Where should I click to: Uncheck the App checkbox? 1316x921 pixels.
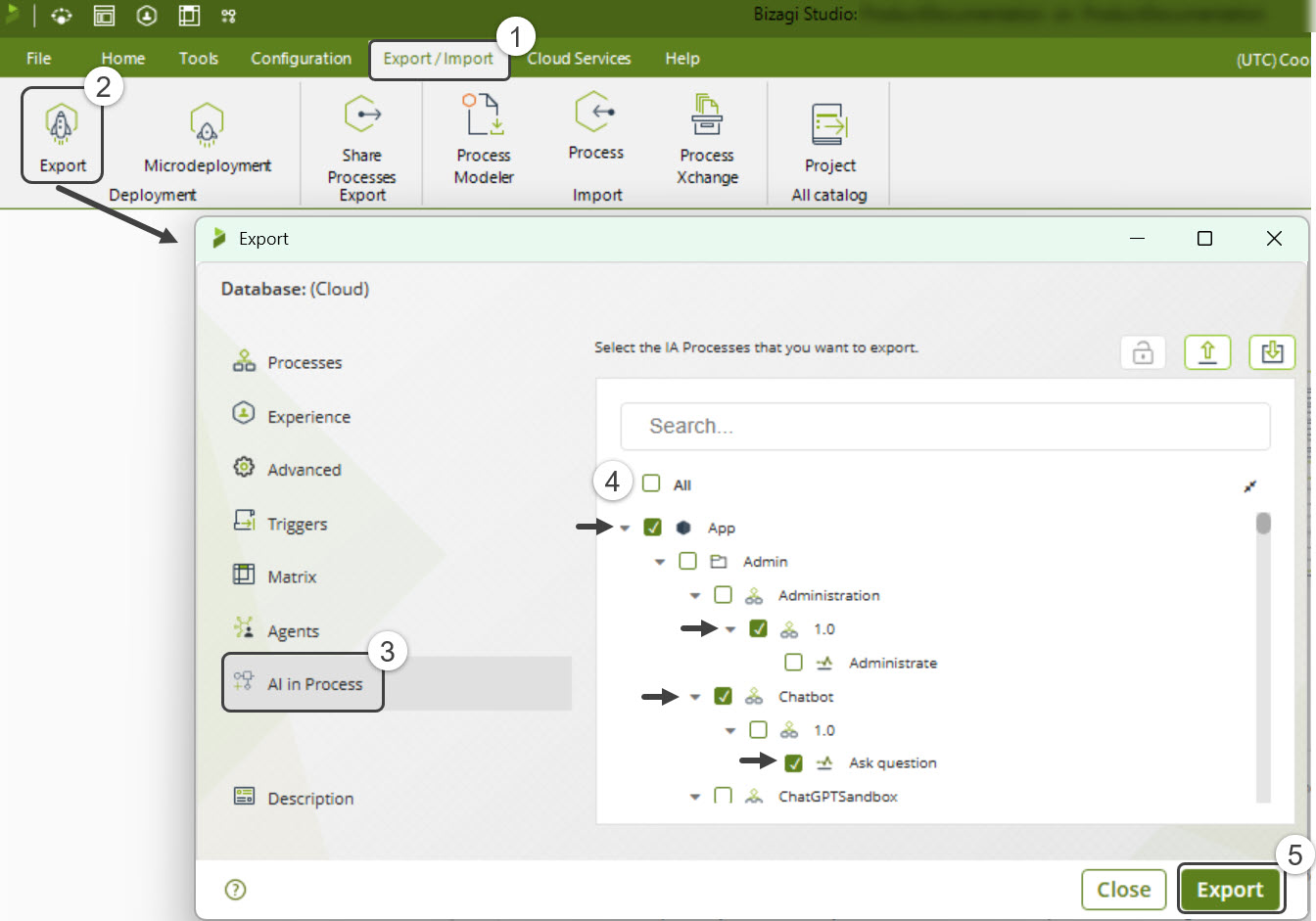tap(653, 528)
